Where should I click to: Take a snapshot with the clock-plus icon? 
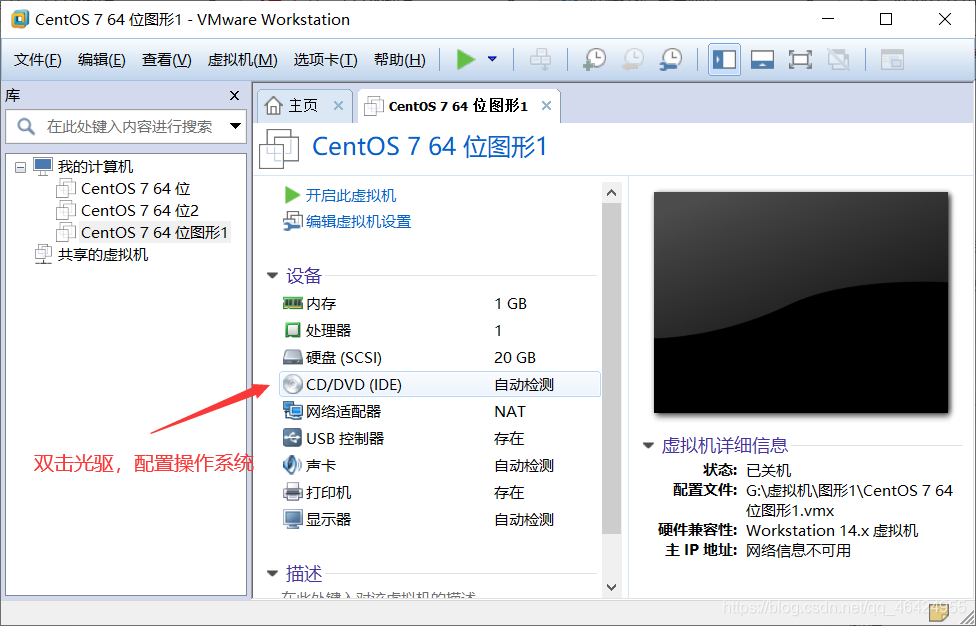[x=595, y=60]
